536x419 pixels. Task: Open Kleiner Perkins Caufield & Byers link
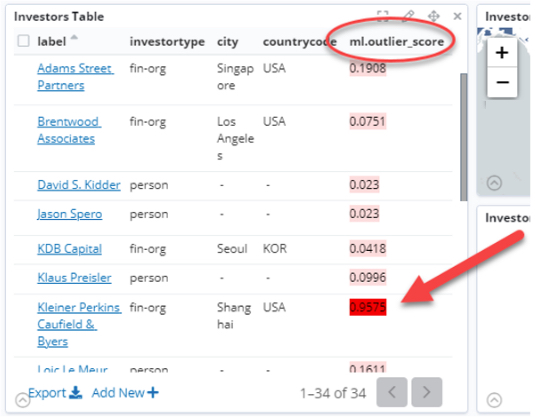tap(79, 324)
